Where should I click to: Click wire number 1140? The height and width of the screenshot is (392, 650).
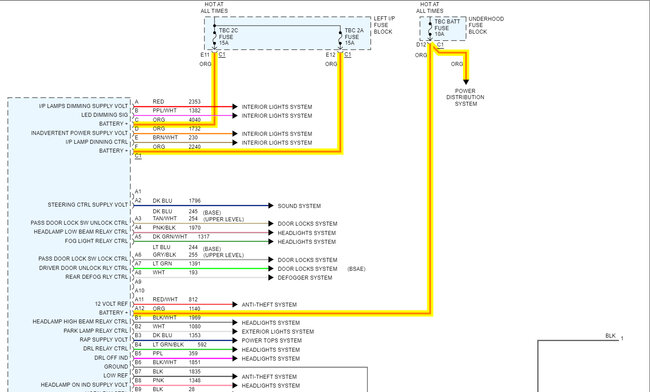194,309
